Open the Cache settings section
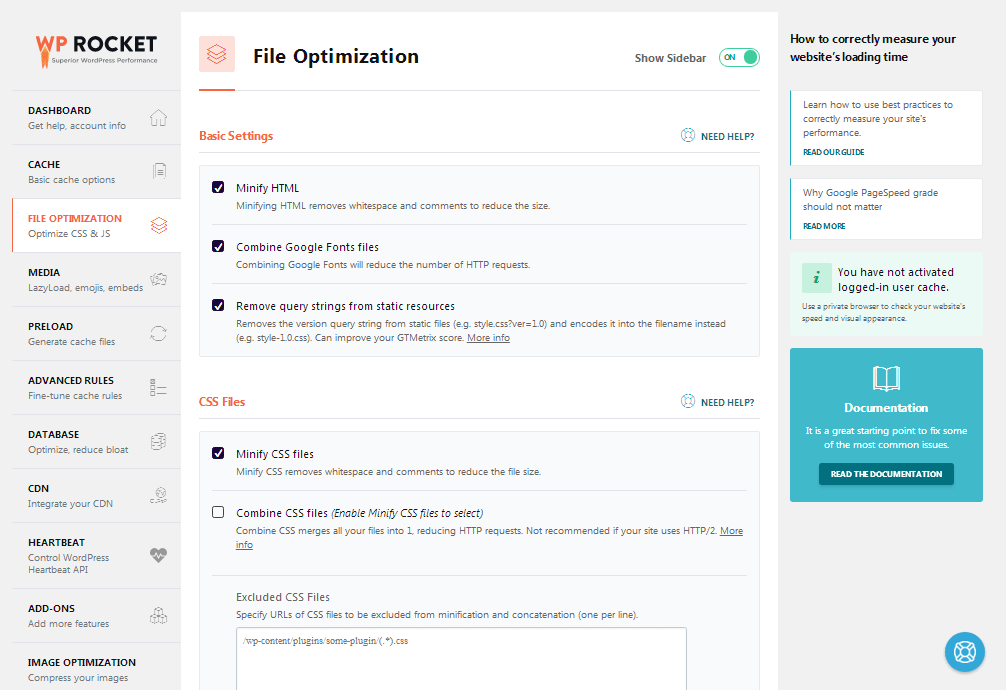Viewport: 1006px width, 690px height. click(x=96, y=171)
